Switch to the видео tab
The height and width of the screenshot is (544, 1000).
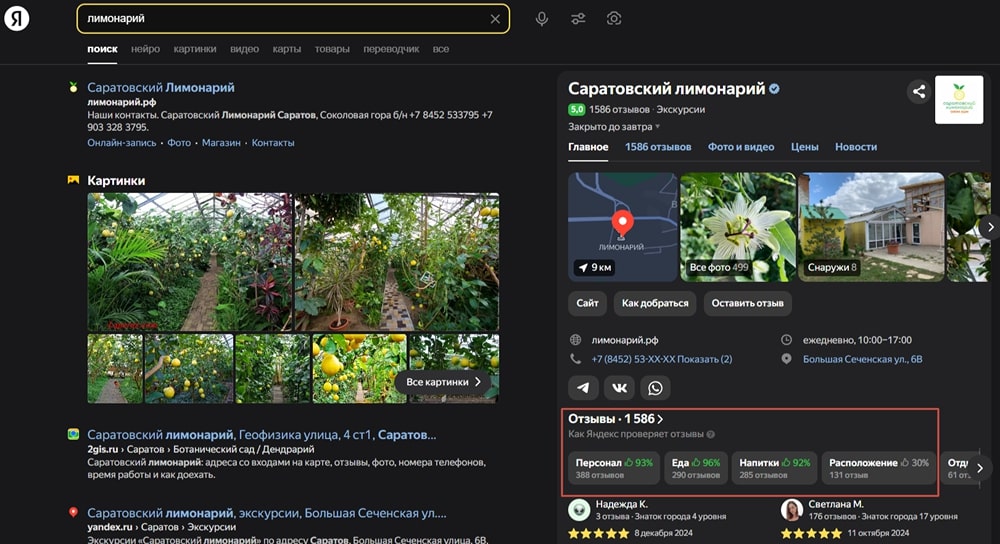pyautogui.click(x=244, y=48)
